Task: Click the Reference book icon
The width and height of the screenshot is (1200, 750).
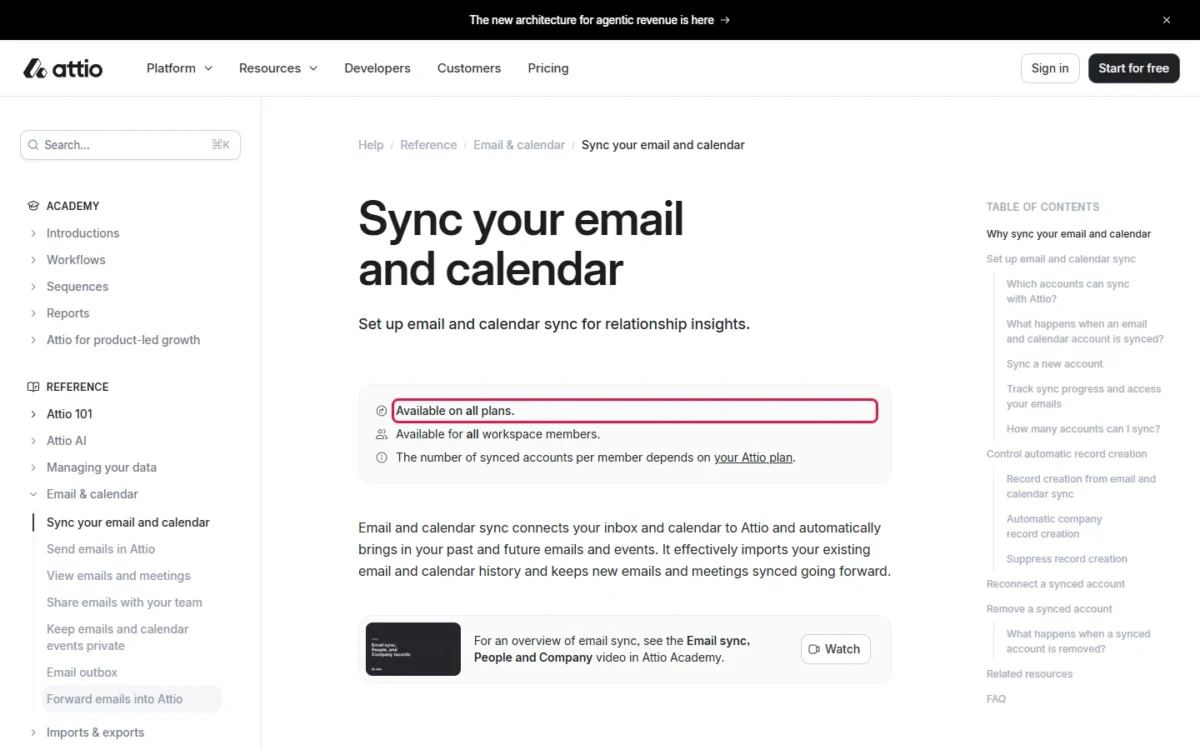Action: 33,387
